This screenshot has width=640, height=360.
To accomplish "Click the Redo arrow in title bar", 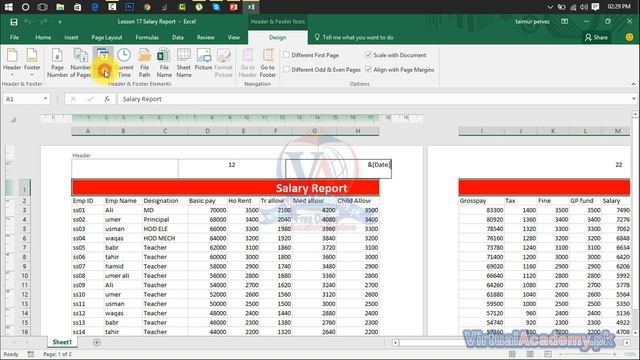I will pyautogui.click(x=44, y=22).
